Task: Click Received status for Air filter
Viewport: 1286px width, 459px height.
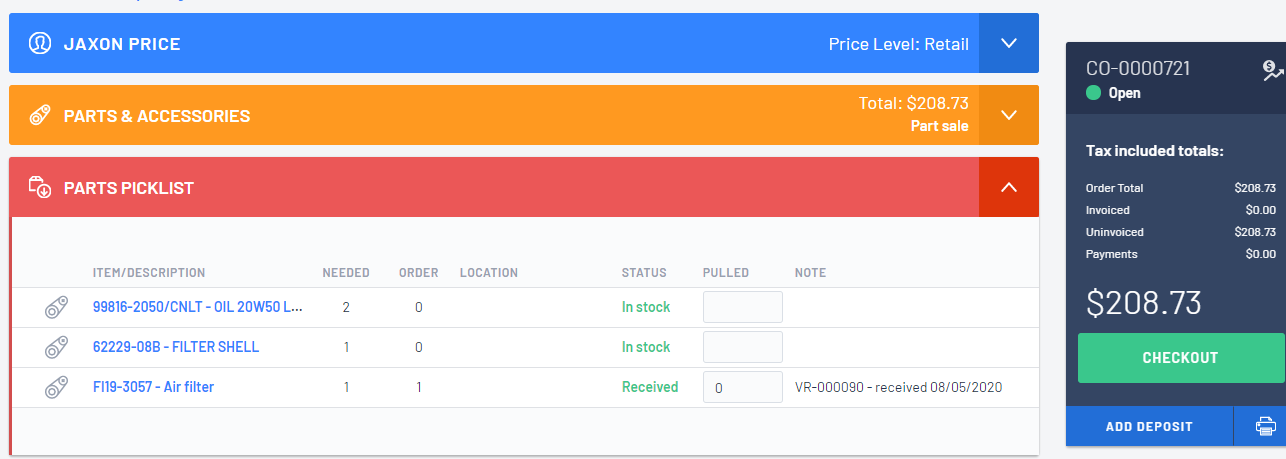Action: click(x=650, y=387)
